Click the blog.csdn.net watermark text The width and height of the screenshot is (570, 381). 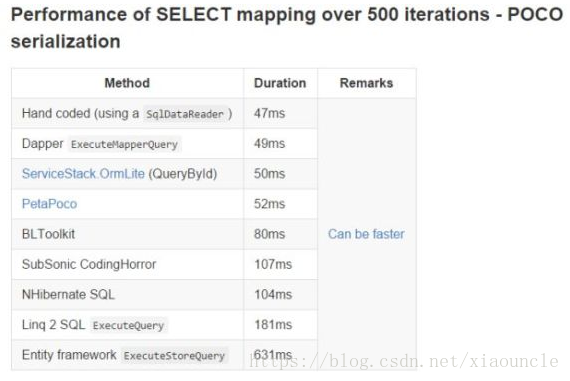click(x=404, y=361)
